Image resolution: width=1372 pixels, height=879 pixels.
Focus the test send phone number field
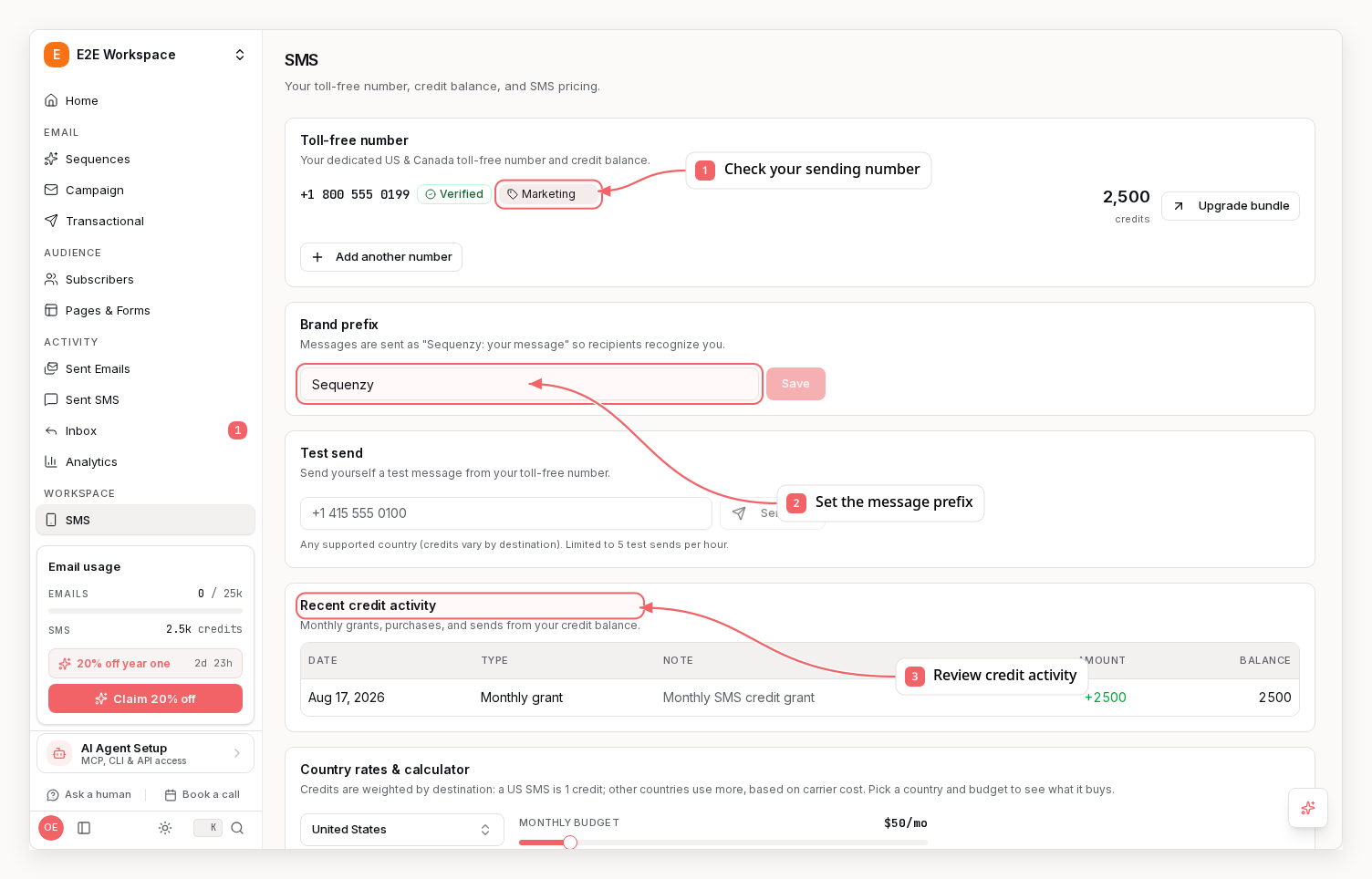pyautogui.click(x=506, y=513)
